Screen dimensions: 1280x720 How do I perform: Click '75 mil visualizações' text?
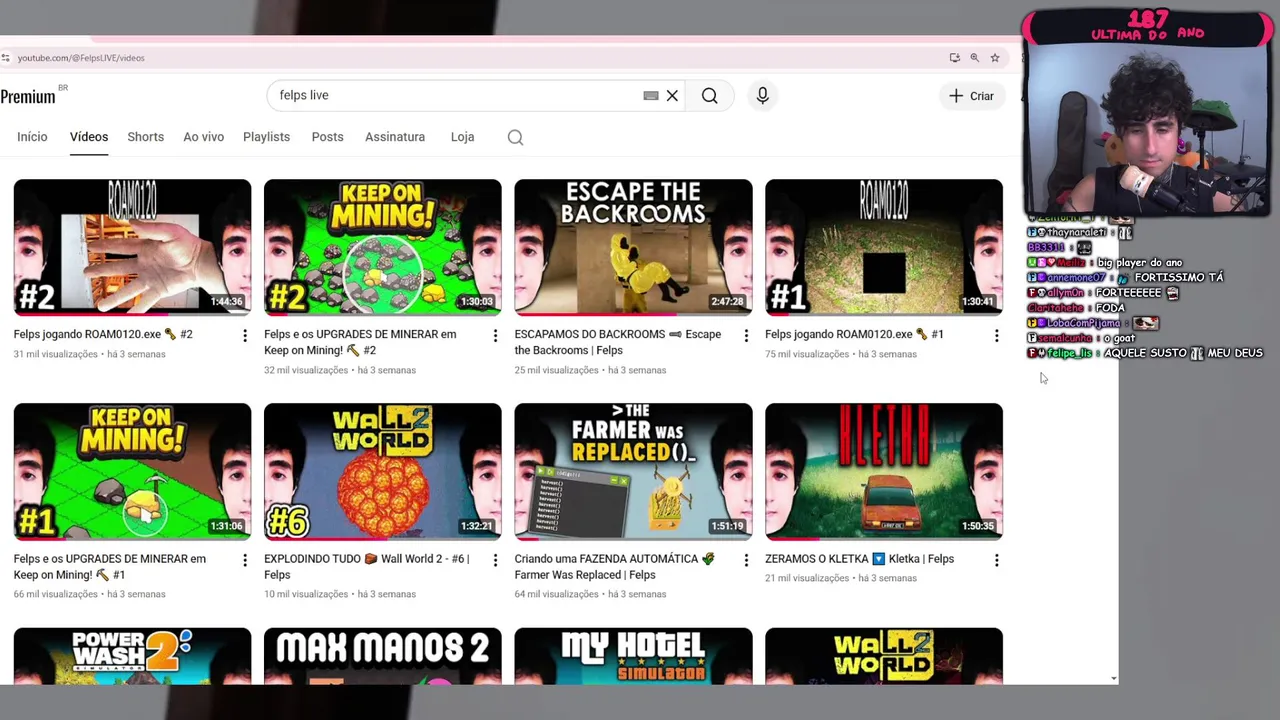tap(807, 354)
